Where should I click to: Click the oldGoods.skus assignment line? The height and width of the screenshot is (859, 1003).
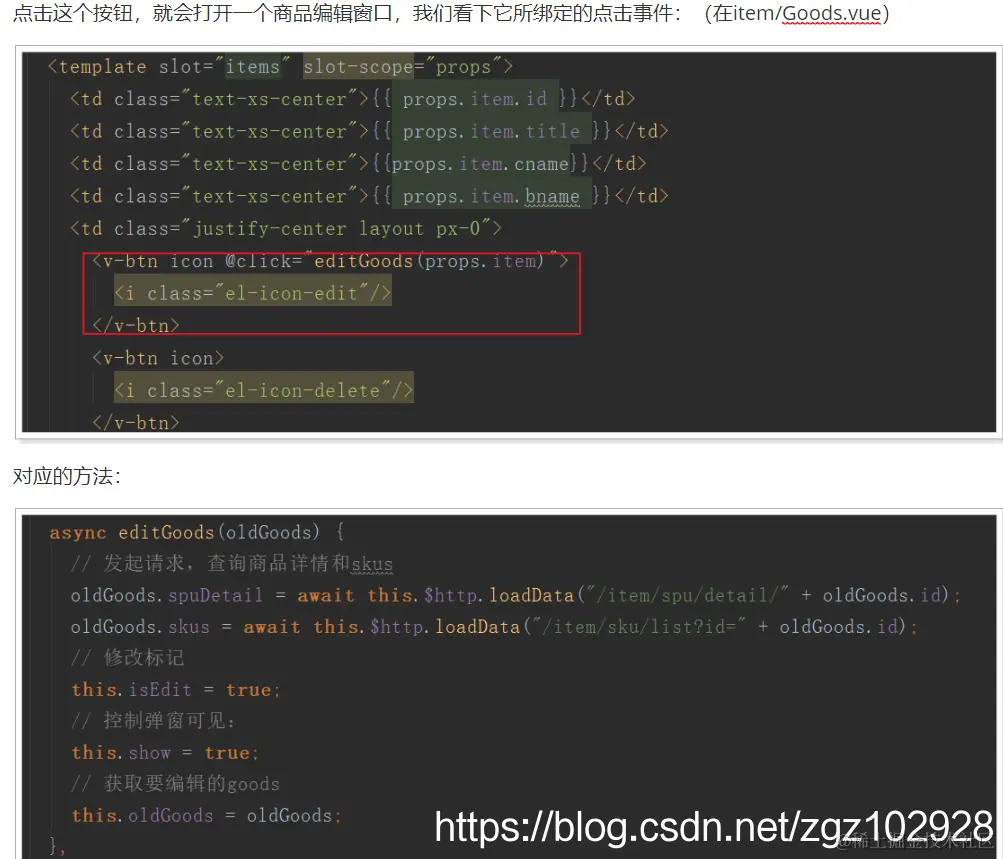pyautogui.click(x=494, y=627)
